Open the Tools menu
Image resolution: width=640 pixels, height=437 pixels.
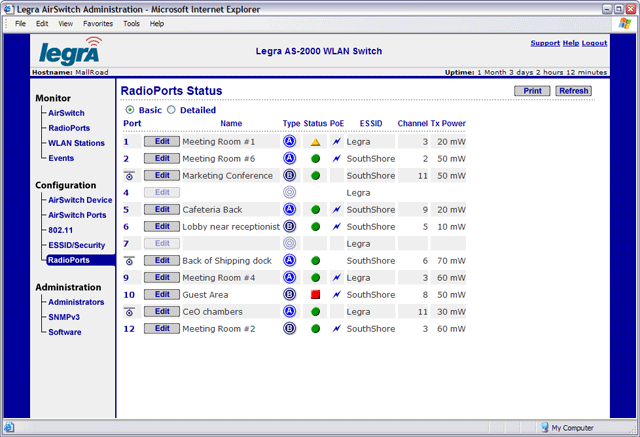pos(131,24)
